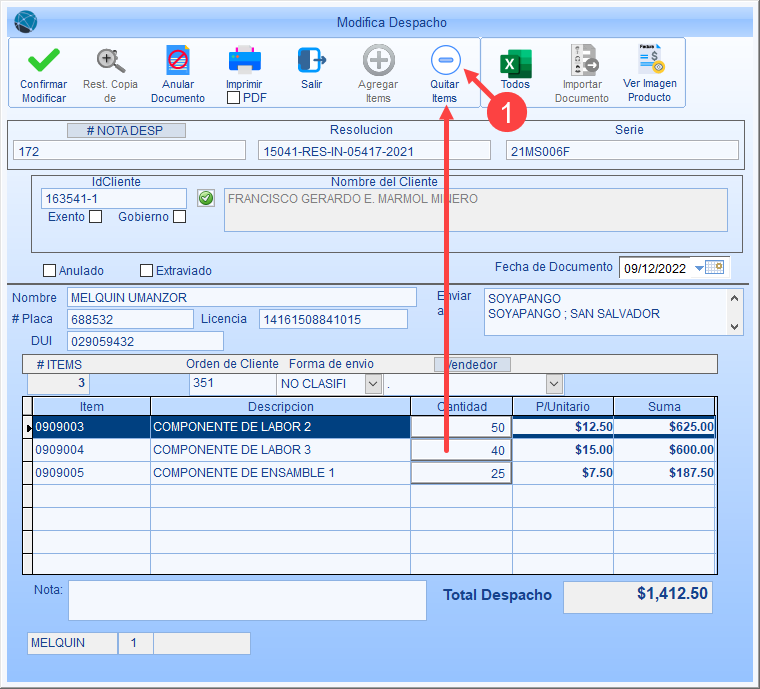Image resolution: width=760 pixels, height=689 pixels.
Task: Click the Rest. Copia de magnifier icon
Action: pos(111,61)
